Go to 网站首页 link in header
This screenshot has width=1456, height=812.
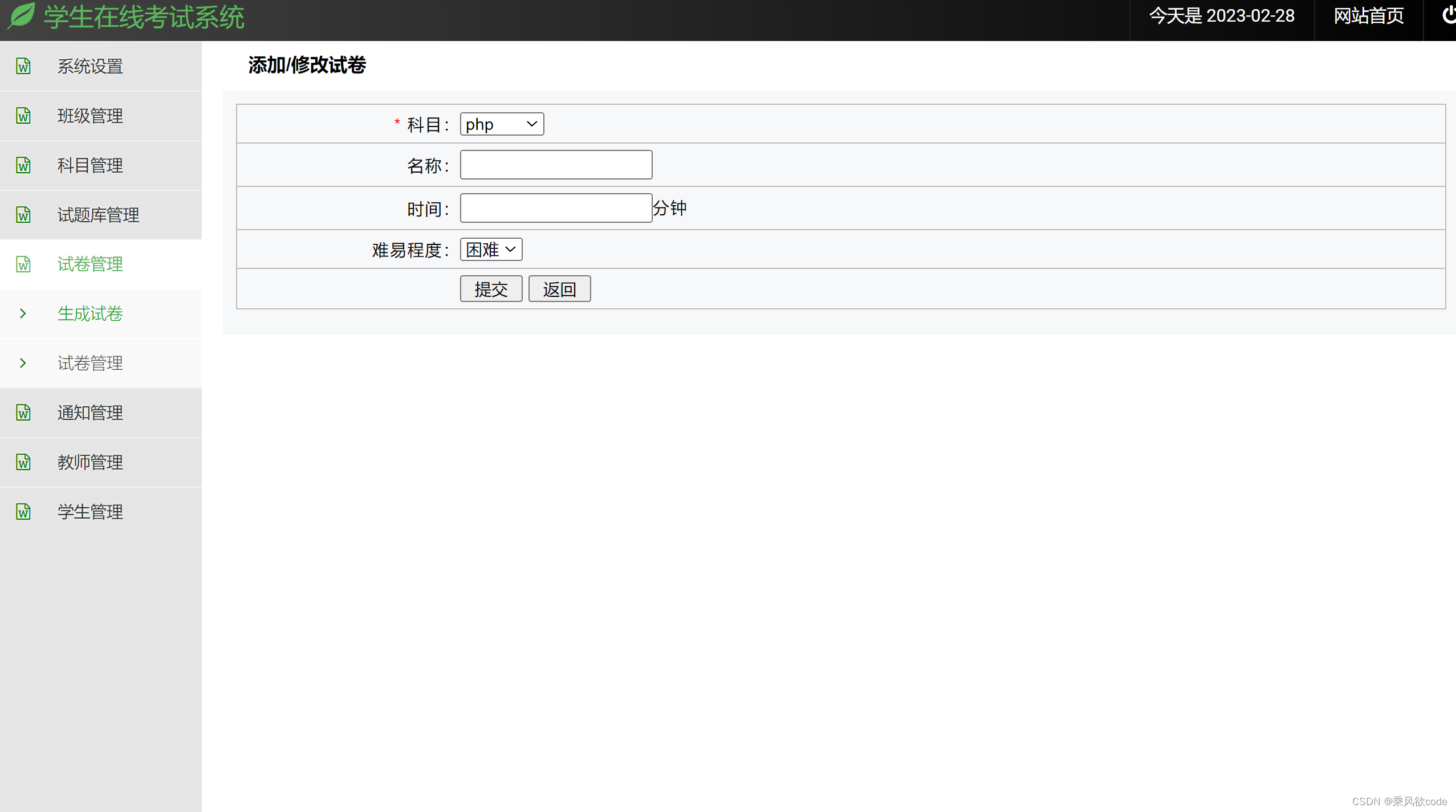pyautogui.click(x=1368, y=16)
